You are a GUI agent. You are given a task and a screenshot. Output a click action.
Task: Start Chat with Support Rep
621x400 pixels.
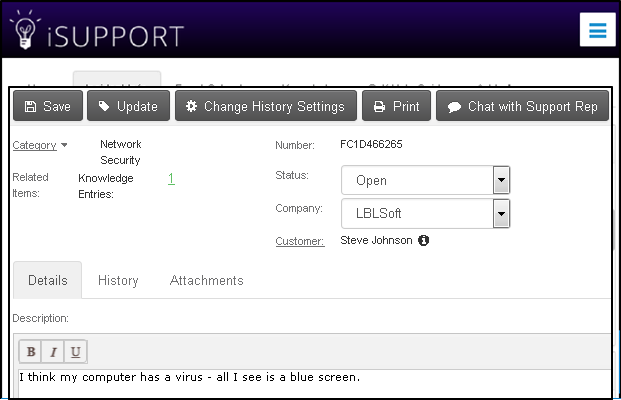522,106
